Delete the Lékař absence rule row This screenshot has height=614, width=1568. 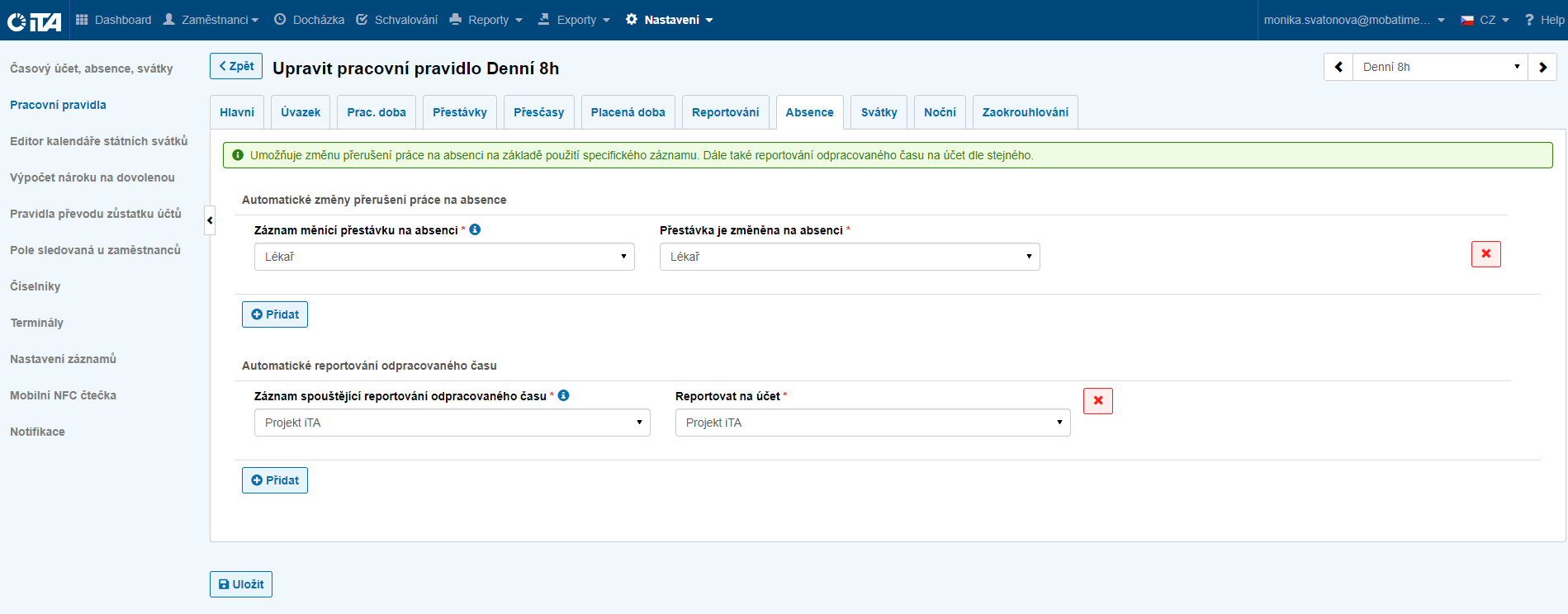tap(1485, 254)
